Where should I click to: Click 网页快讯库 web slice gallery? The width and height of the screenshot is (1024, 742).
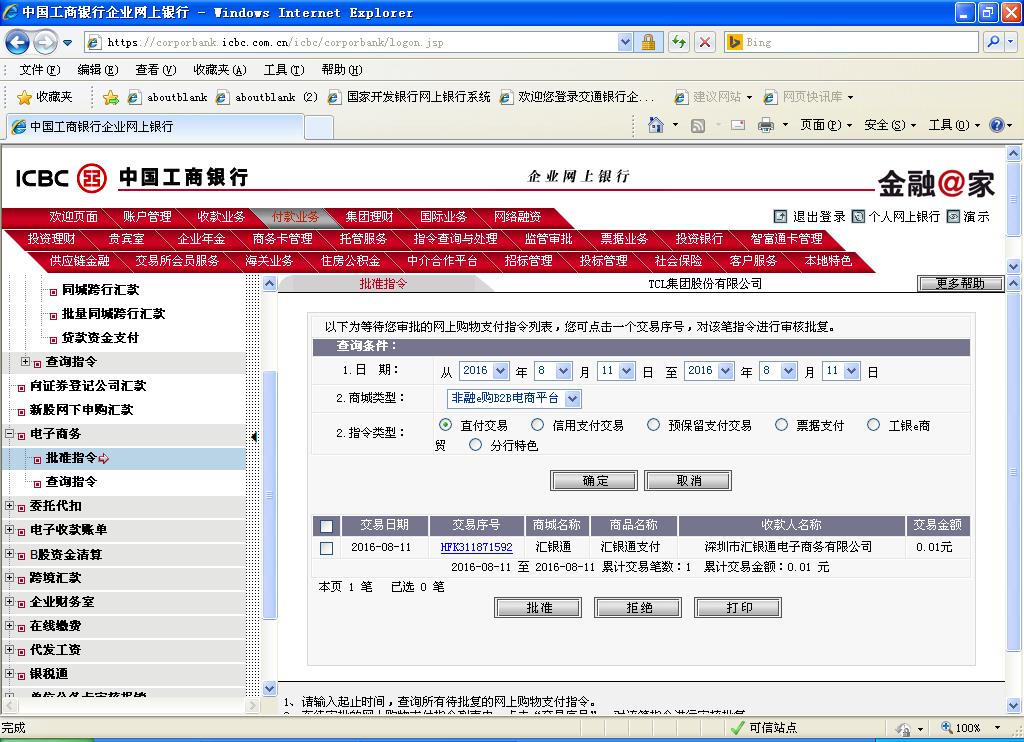[x=808, y=97]
